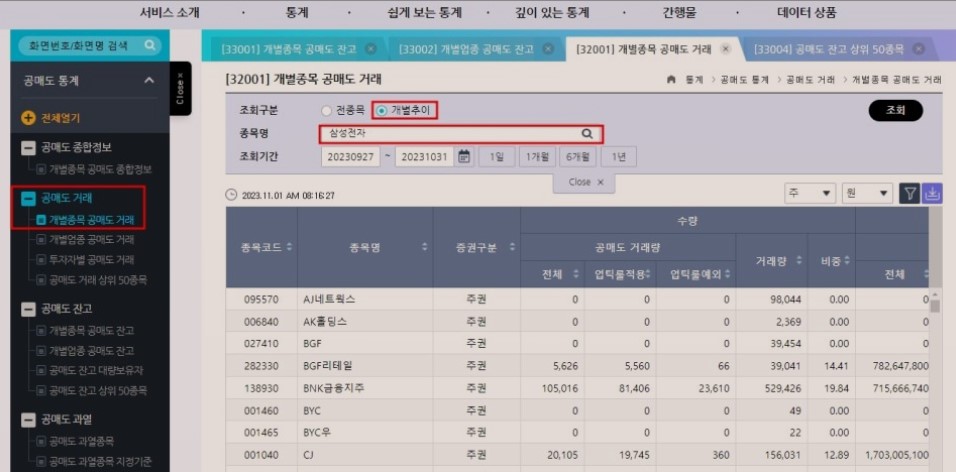Click the home icon in breadcrumb

coord(671,80)
